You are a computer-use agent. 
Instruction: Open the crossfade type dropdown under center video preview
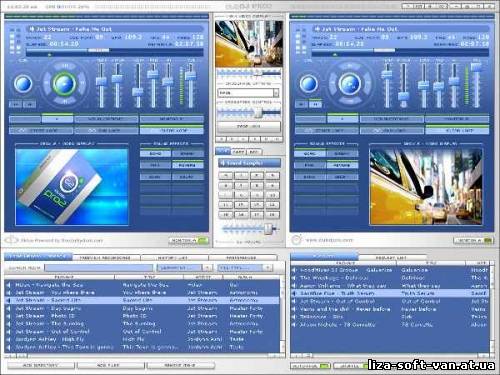pos(248,93)
